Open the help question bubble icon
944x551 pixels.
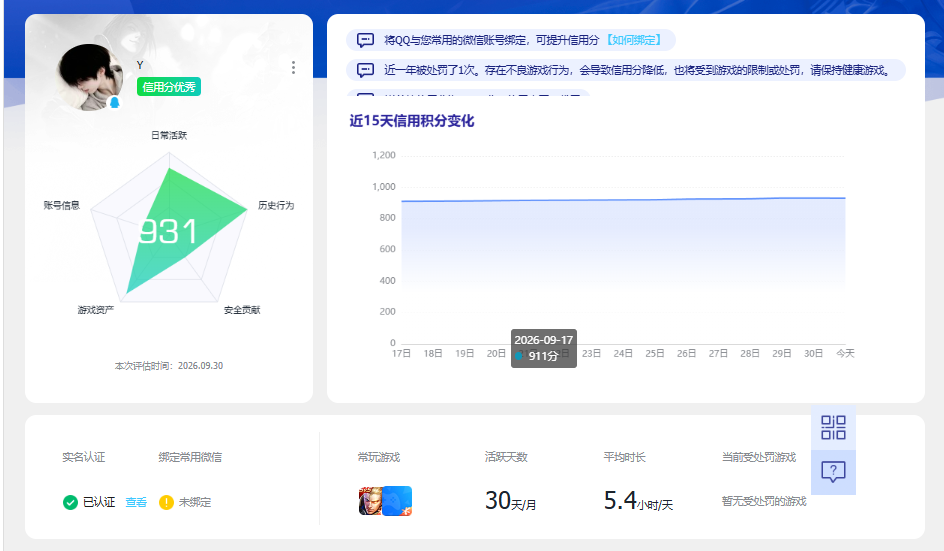(833, 472)
